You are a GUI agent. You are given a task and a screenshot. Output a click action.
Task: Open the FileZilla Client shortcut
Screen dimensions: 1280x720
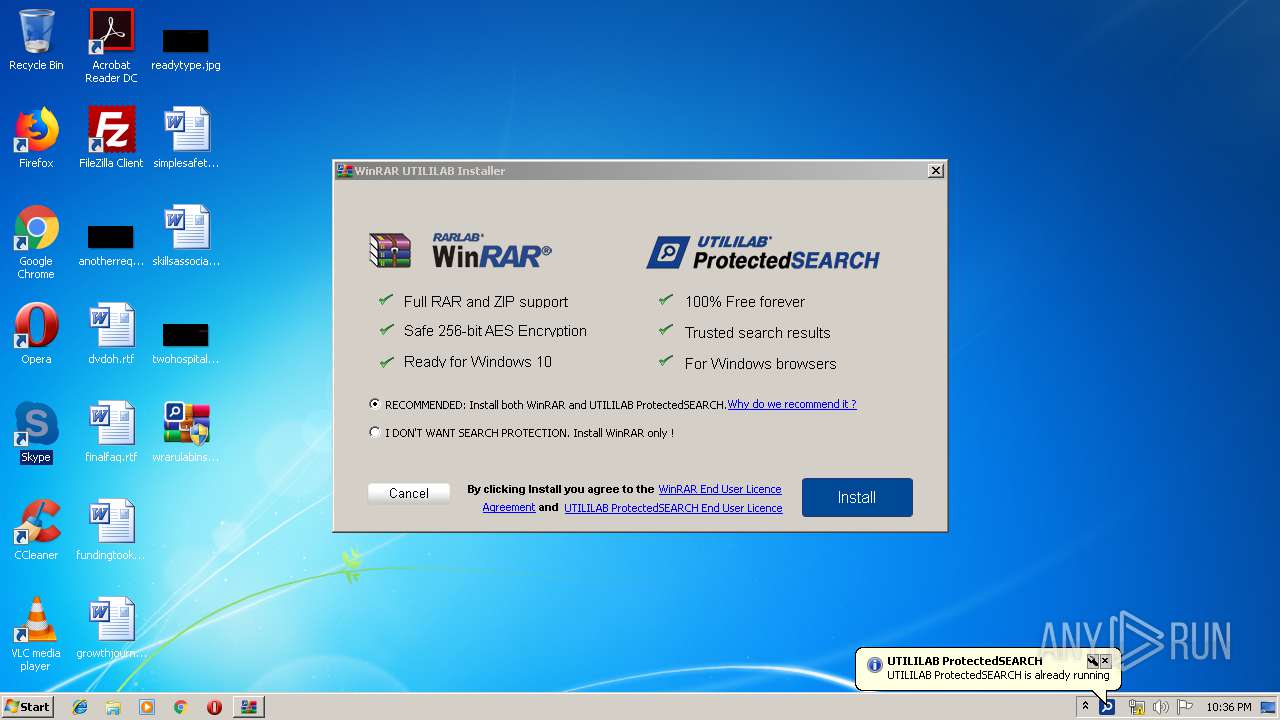pos(111,138)
